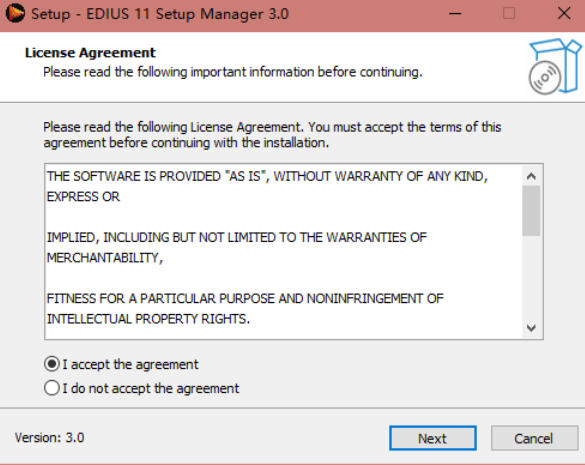The image size is (585, 465).
Task: Click the Cancel button
Action: click(534, 438)
